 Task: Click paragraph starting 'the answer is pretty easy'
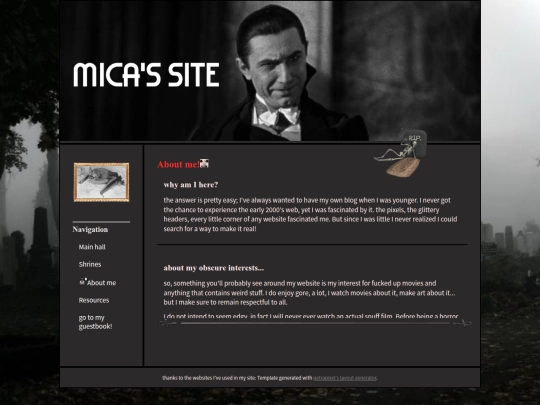310,215
